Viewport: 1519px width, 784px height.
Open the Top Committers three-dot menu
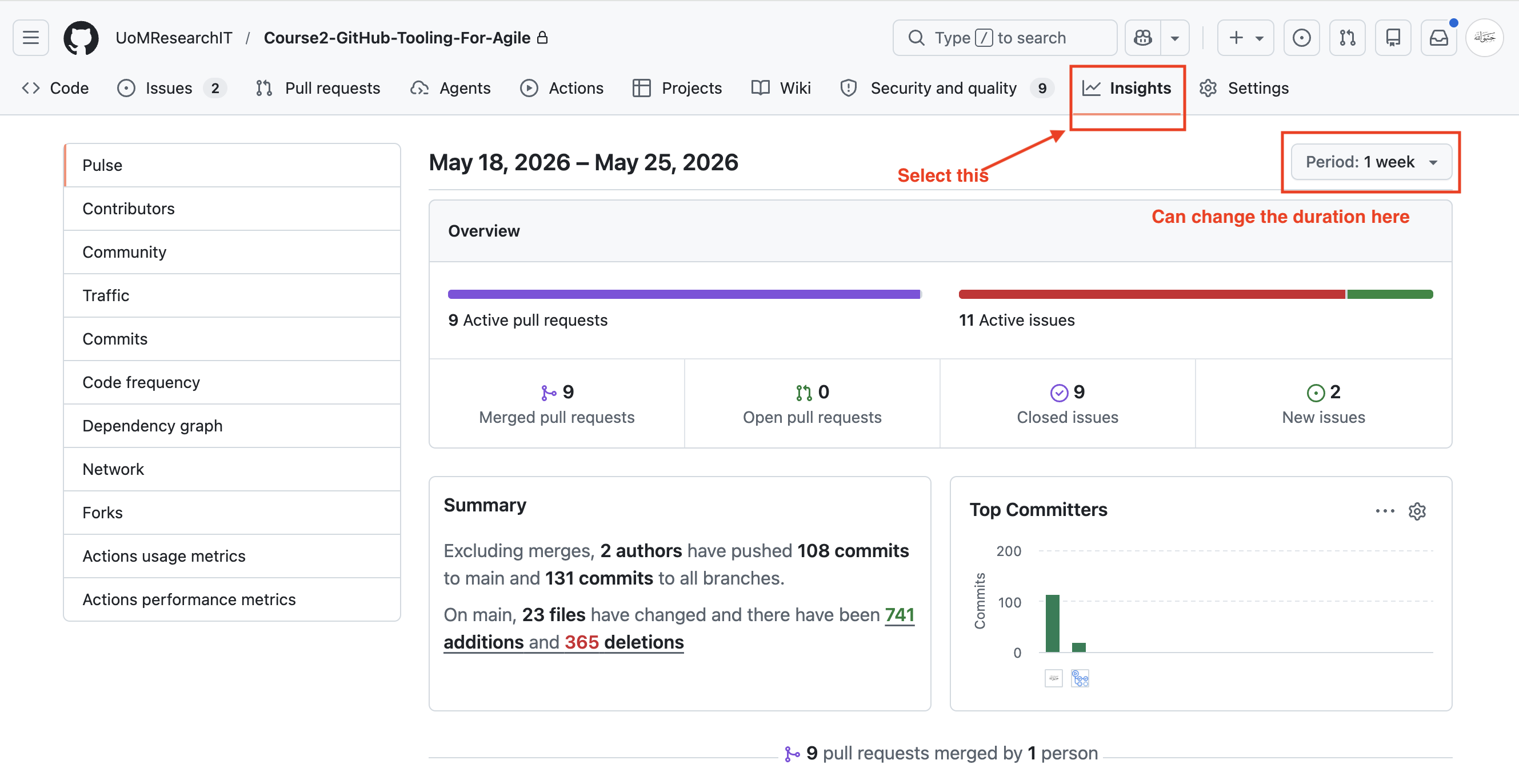pyautogui.click(x=1385, y=511)
